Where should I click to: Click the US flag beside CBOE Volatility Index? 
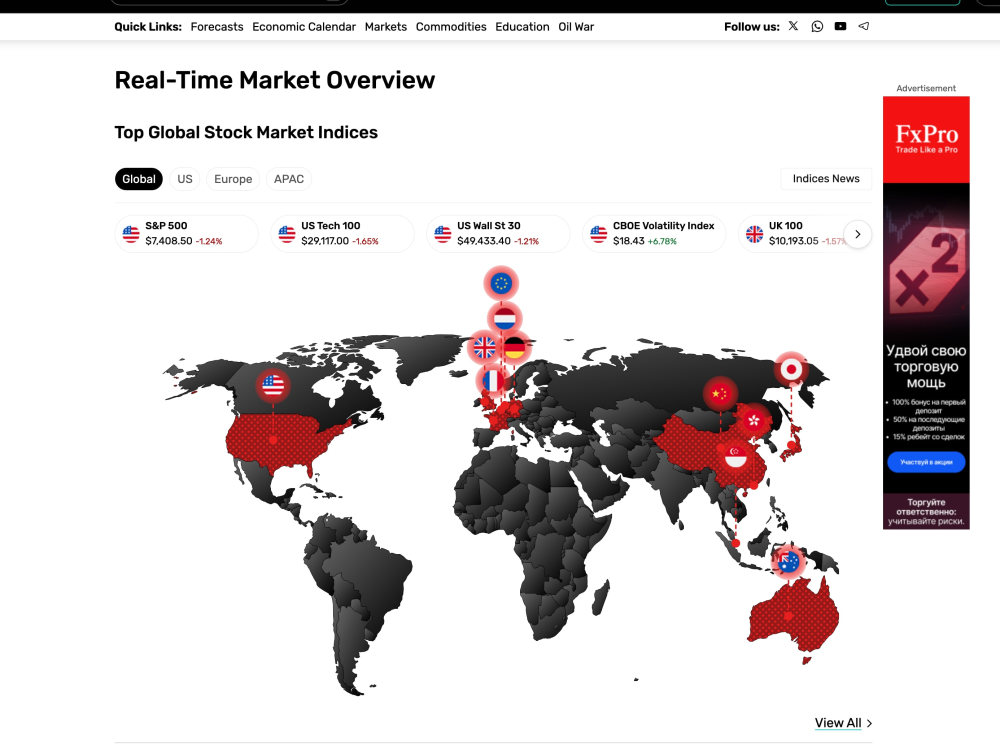[599, 234]
